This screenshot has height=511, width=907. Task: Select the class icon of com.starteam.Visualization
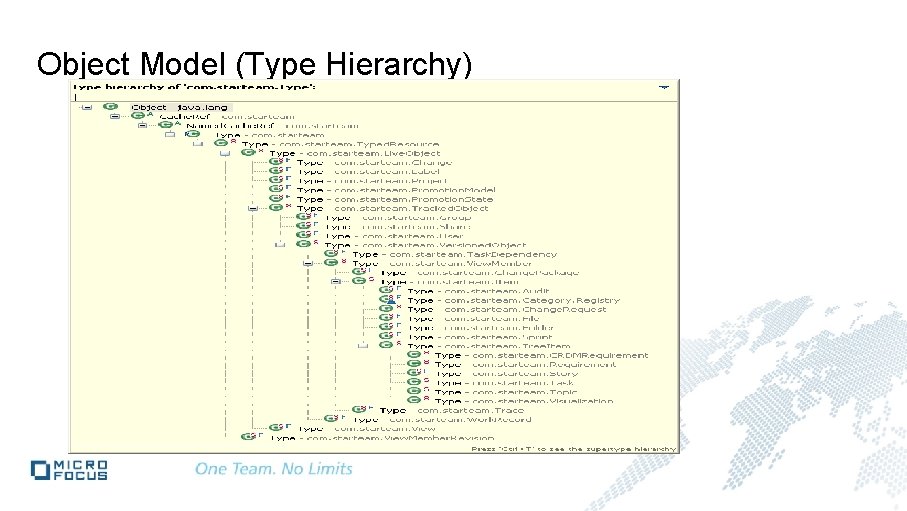point(414,400)
